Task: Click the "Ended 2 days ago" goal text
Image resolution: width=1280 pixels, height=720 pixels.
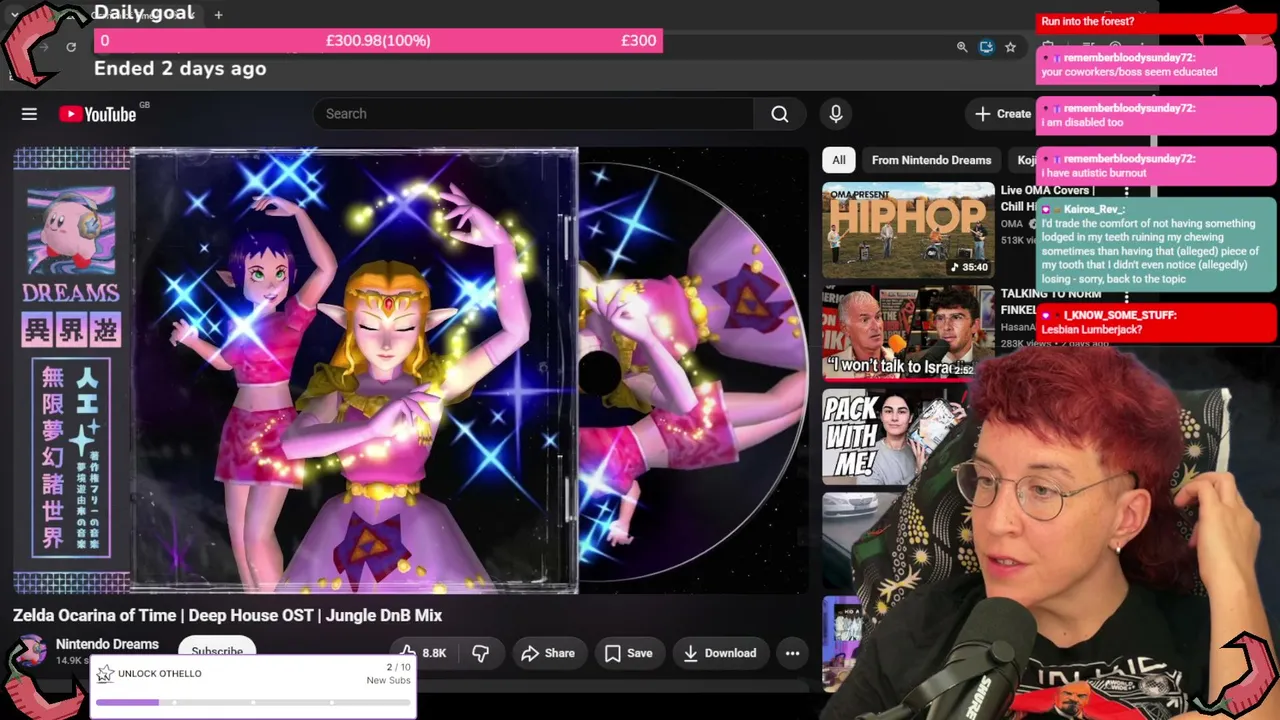Action: [x=180, y=69]
